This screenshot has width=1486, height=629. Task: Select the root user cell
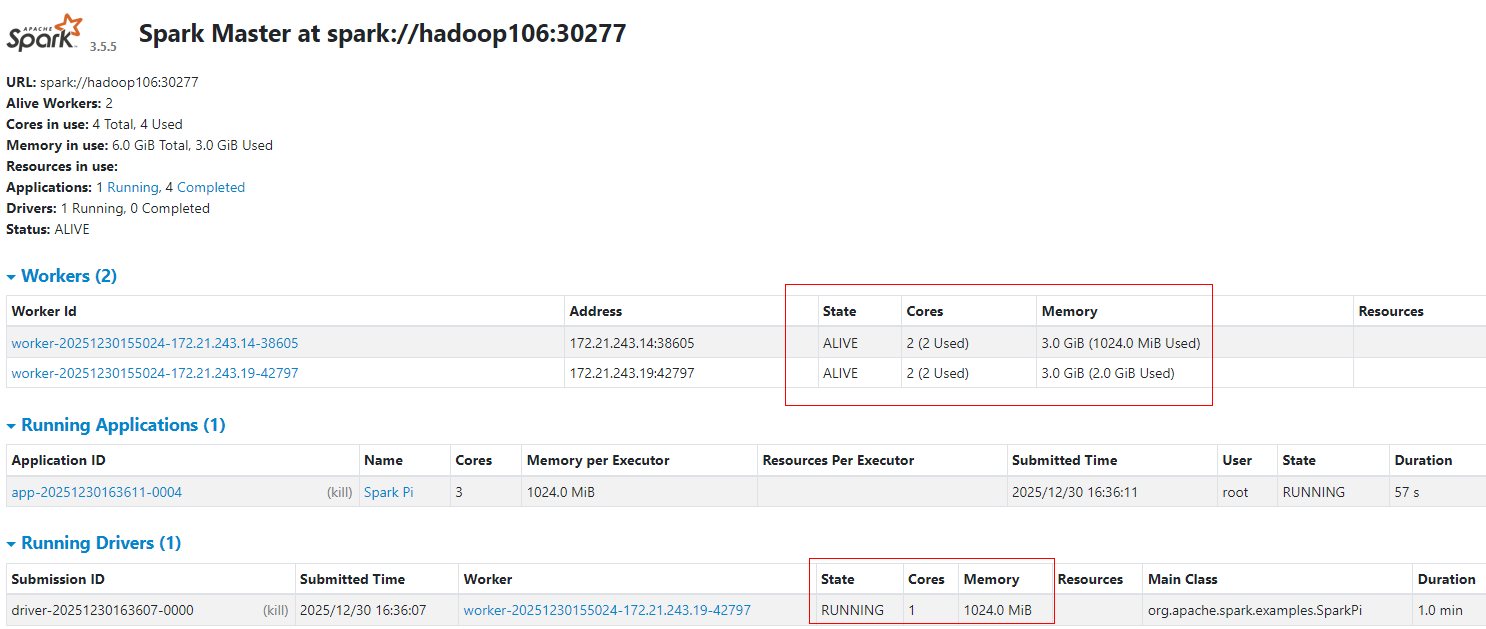(1236, 492)
